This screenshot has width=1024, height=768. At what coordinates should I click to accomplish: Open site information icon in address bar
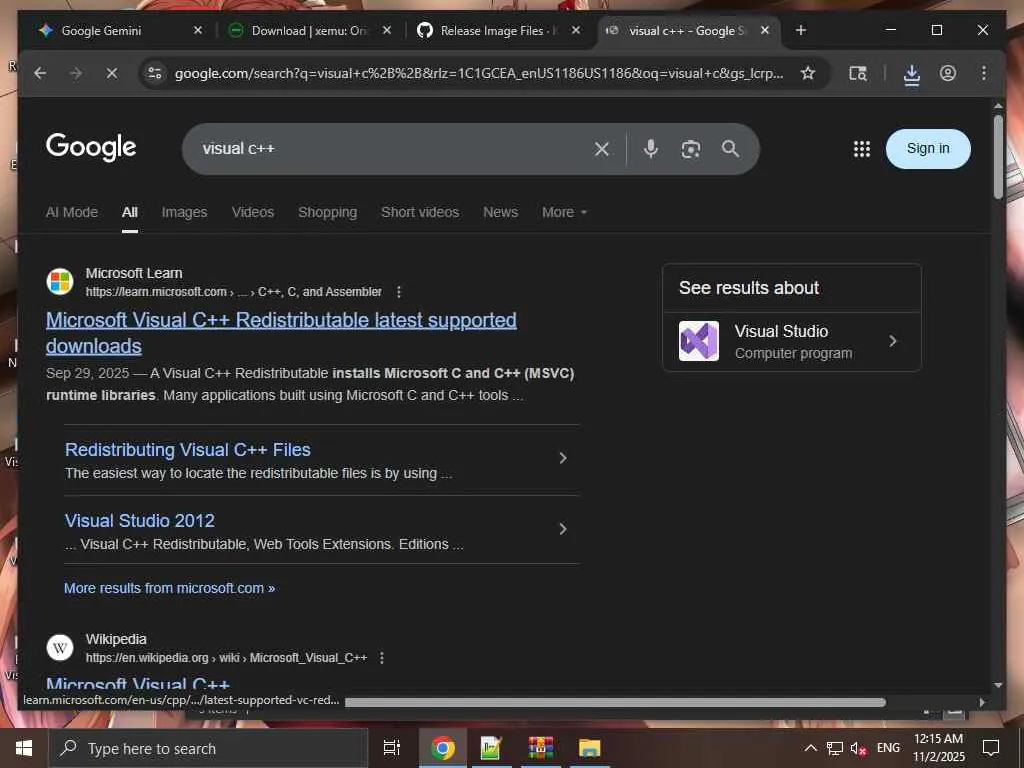[155, 73]
